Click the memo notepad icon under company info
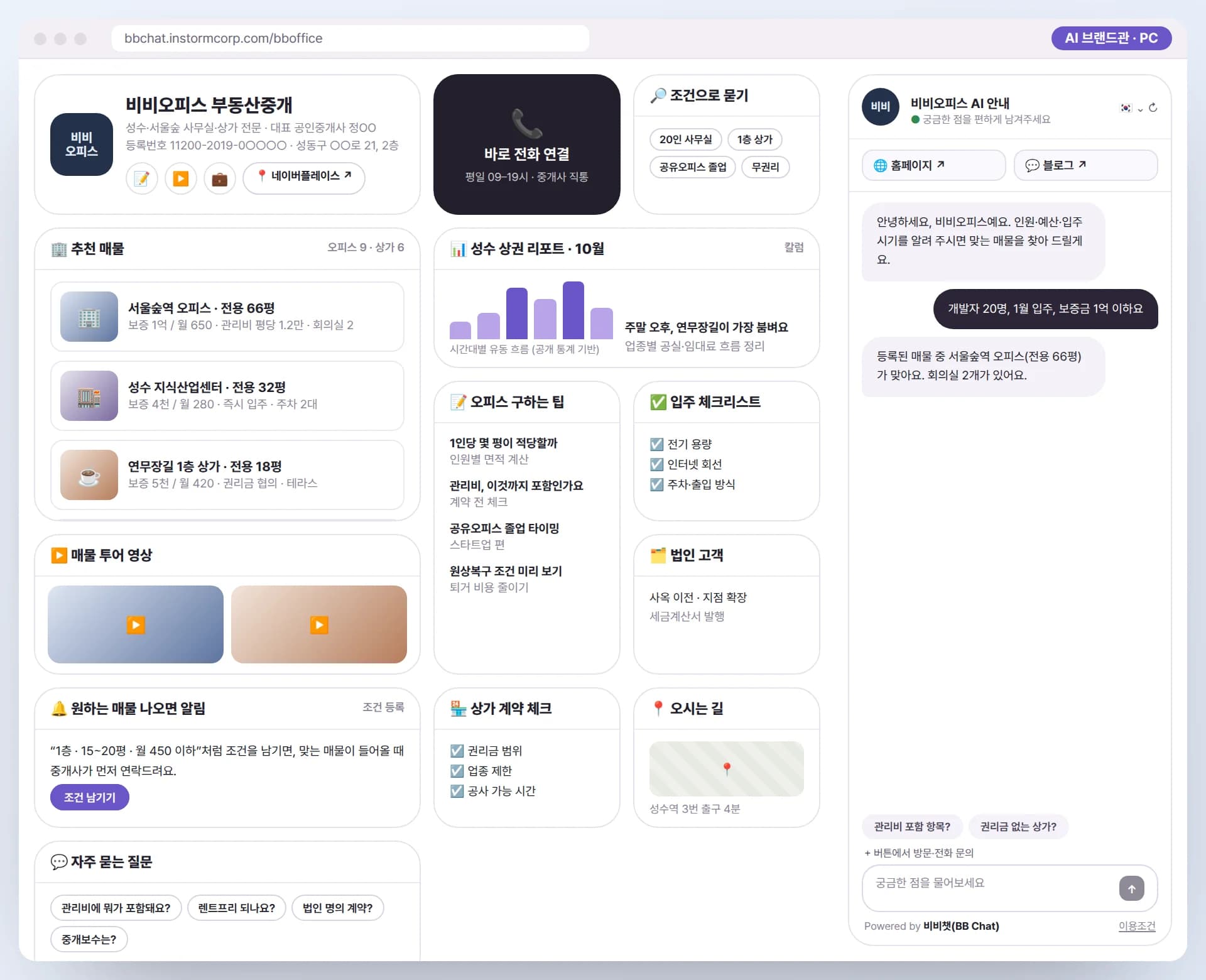This screenshot has height=980, width=1206. pyautogui.click(x=142, y=178)
